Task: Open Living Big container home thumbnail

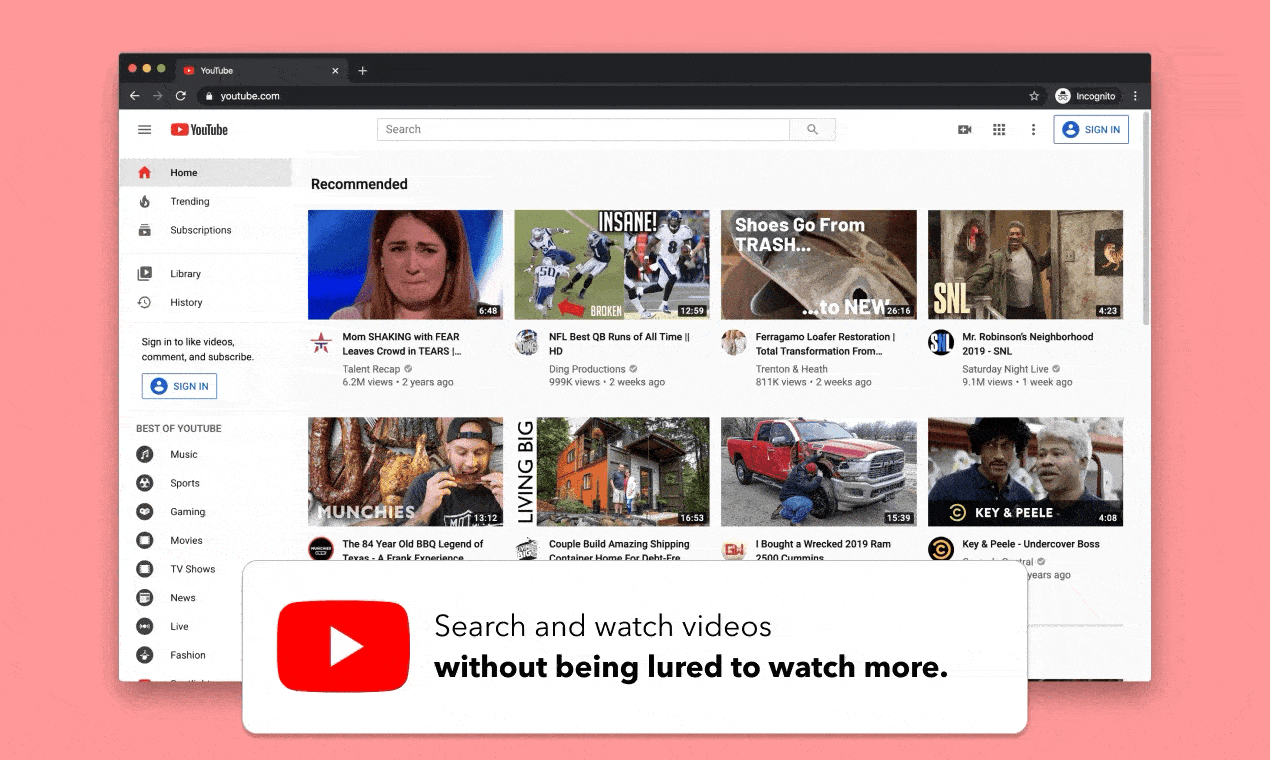Action: [612, 472]
